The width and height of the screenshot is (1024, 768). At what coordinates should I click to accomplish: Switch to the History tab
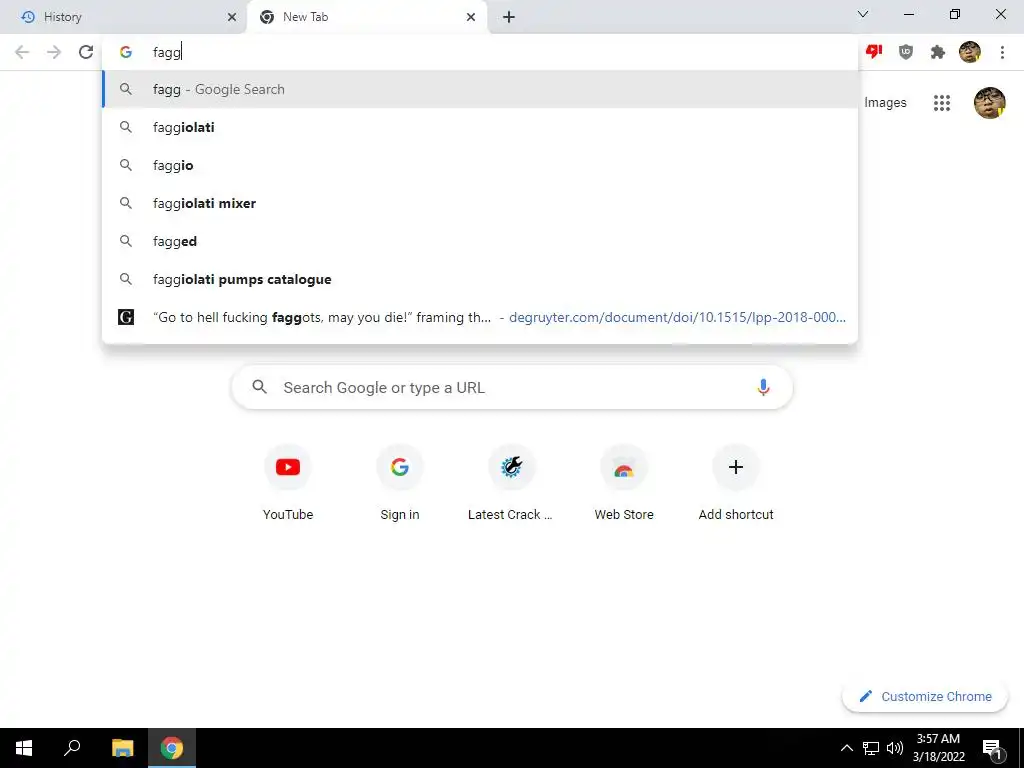122,17
